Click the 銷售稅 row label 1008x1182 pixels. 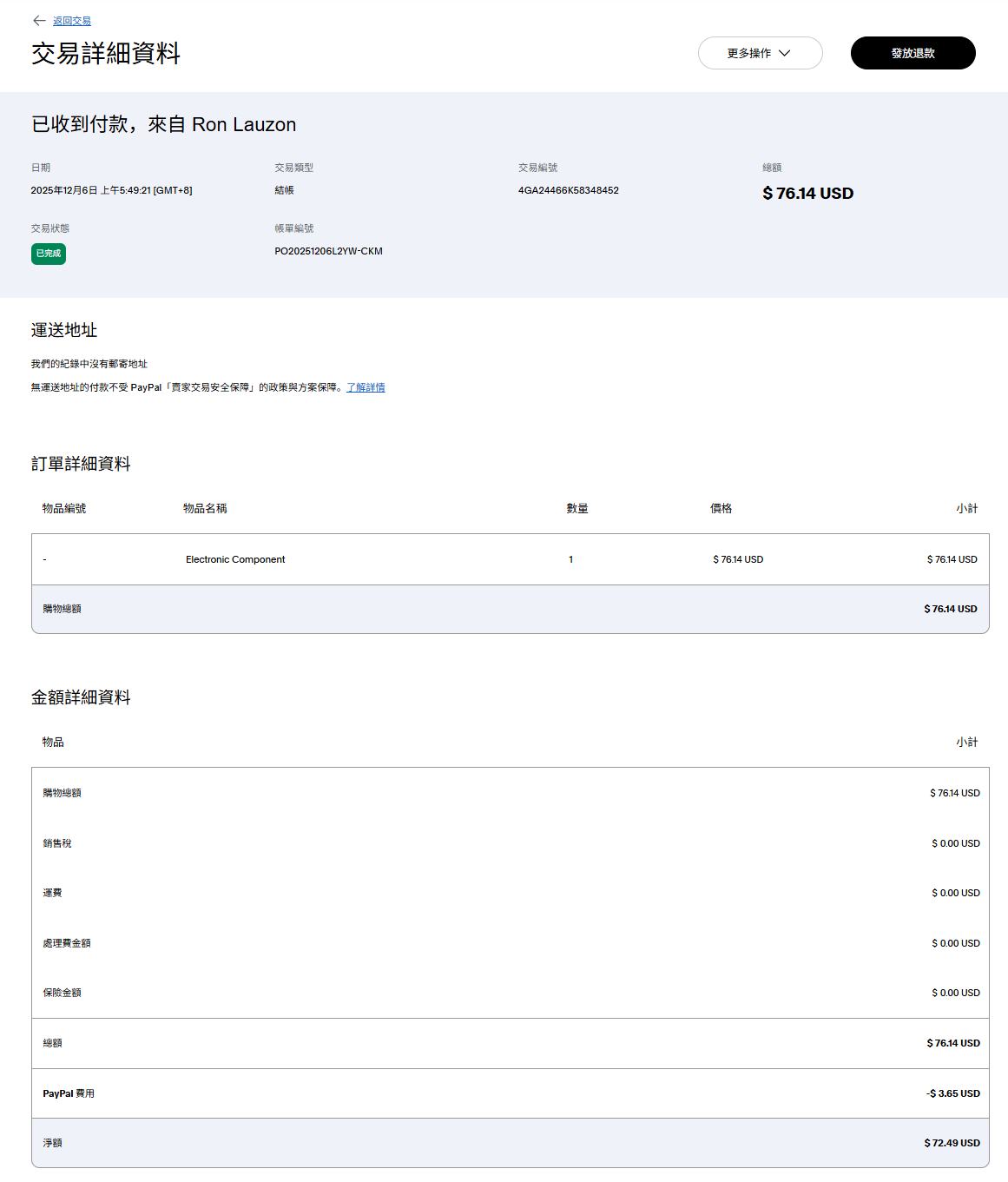pyautogui.click(x=57, y=843)
